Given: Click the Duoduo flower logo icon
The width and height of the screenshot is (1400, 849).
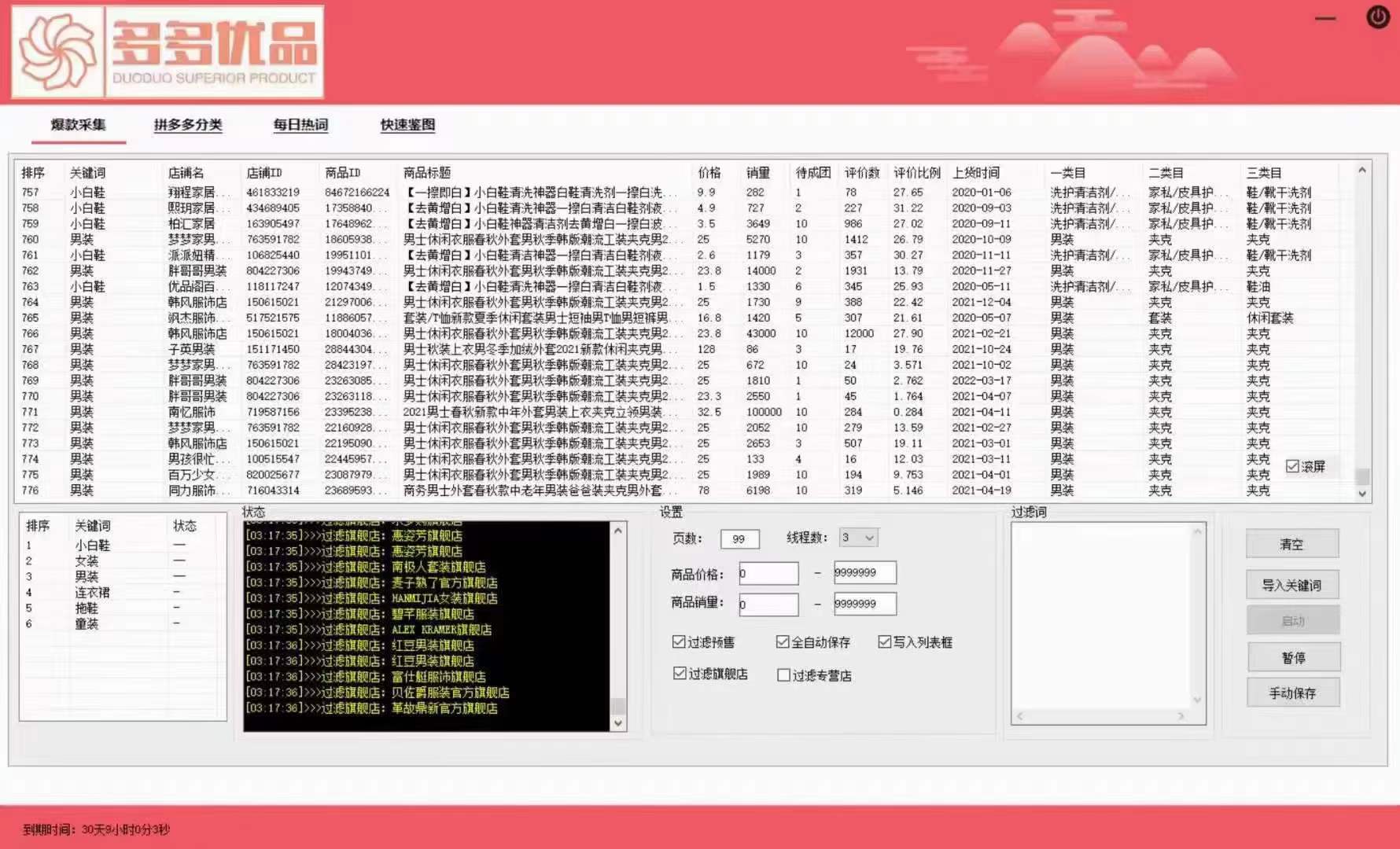Looking at the screenshot, I should point(57,52).
